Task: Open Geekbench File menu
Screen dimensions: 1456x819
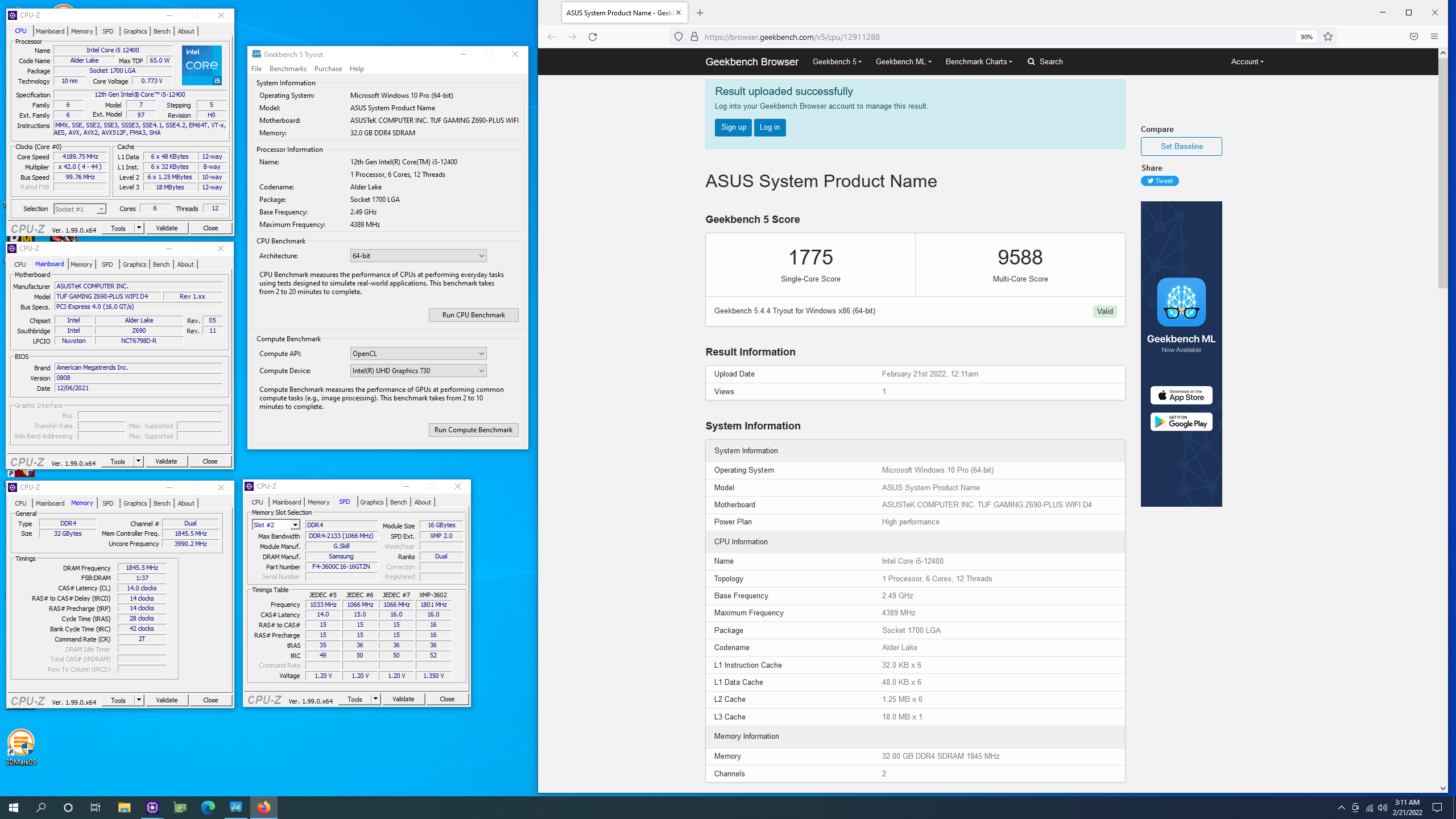Action: pos(257,69)
